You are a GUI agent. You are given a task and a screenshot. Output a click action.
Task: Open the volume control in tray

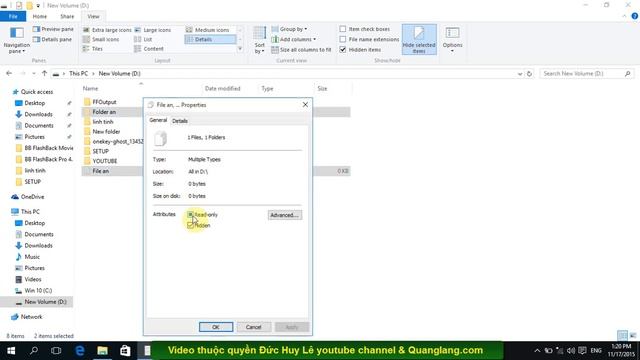[x=571, y=351]
